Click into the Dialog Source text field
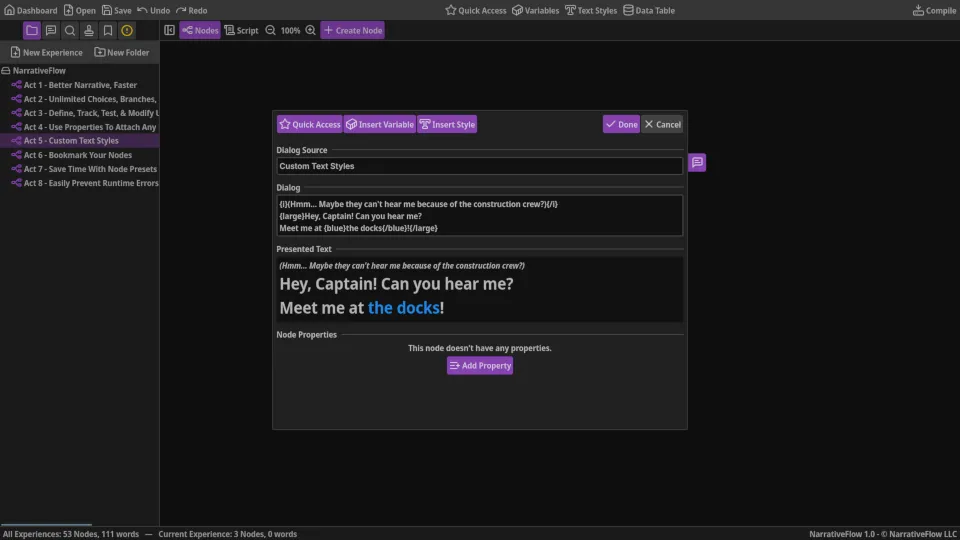This screenshot has width=960, height=540. pyautogui.click(x=479, y=166)
